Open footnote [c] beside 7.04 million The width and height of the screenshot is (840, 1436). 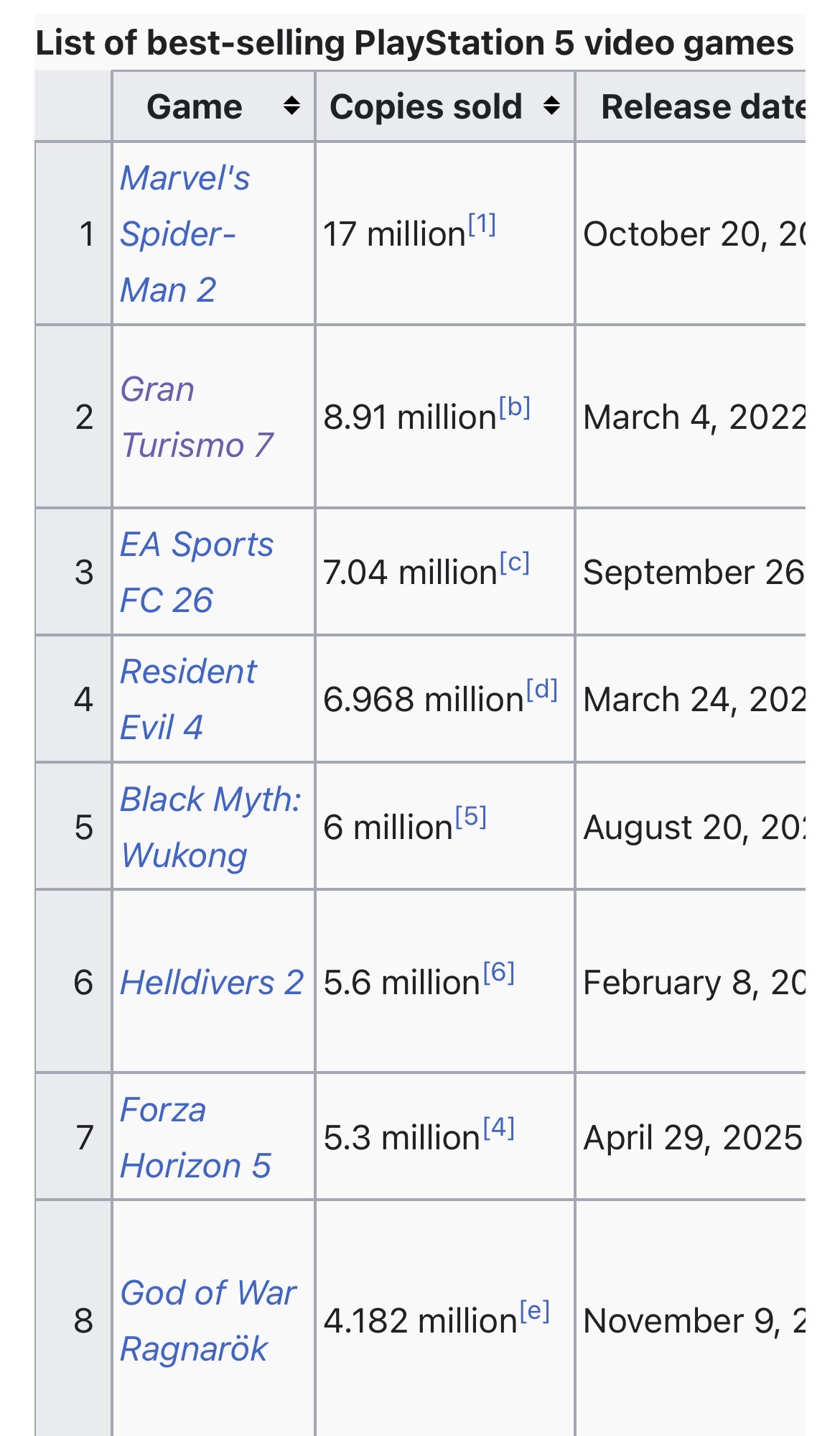515,562
